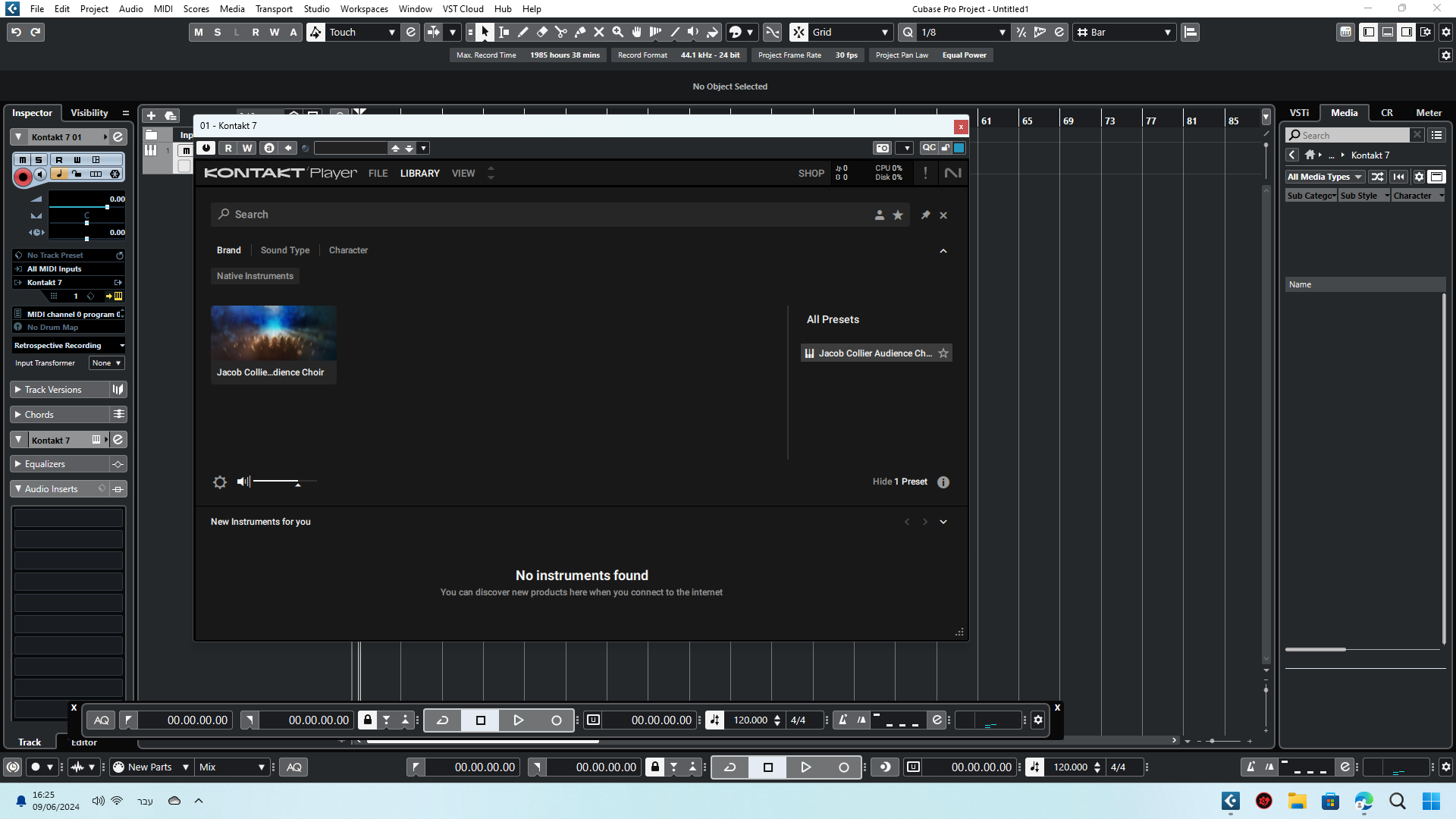Image resolution: width=1456 pixels, height=819 pixels.
Task: Toggle Read automation in Kontakt plugin header
Action: (x=228, y=148)
